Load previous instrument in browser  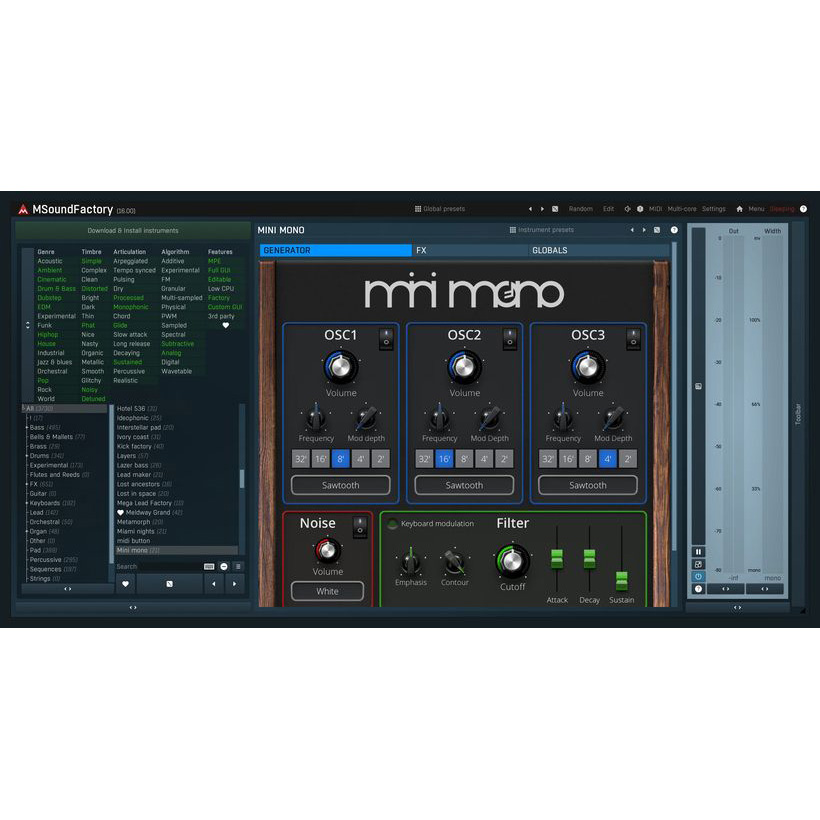point(213,584)
